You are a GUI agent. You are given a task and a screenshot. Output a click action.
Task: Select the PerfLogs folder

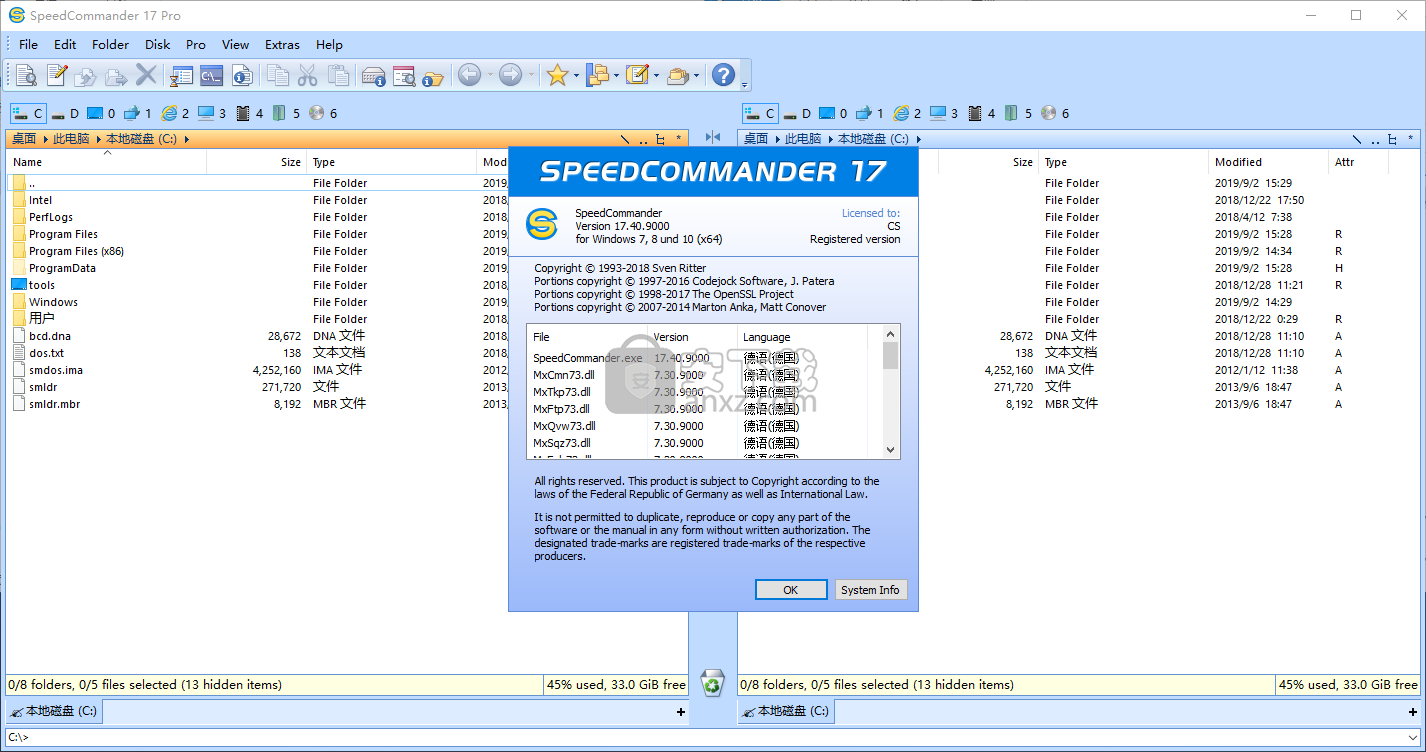coord(51,217)
